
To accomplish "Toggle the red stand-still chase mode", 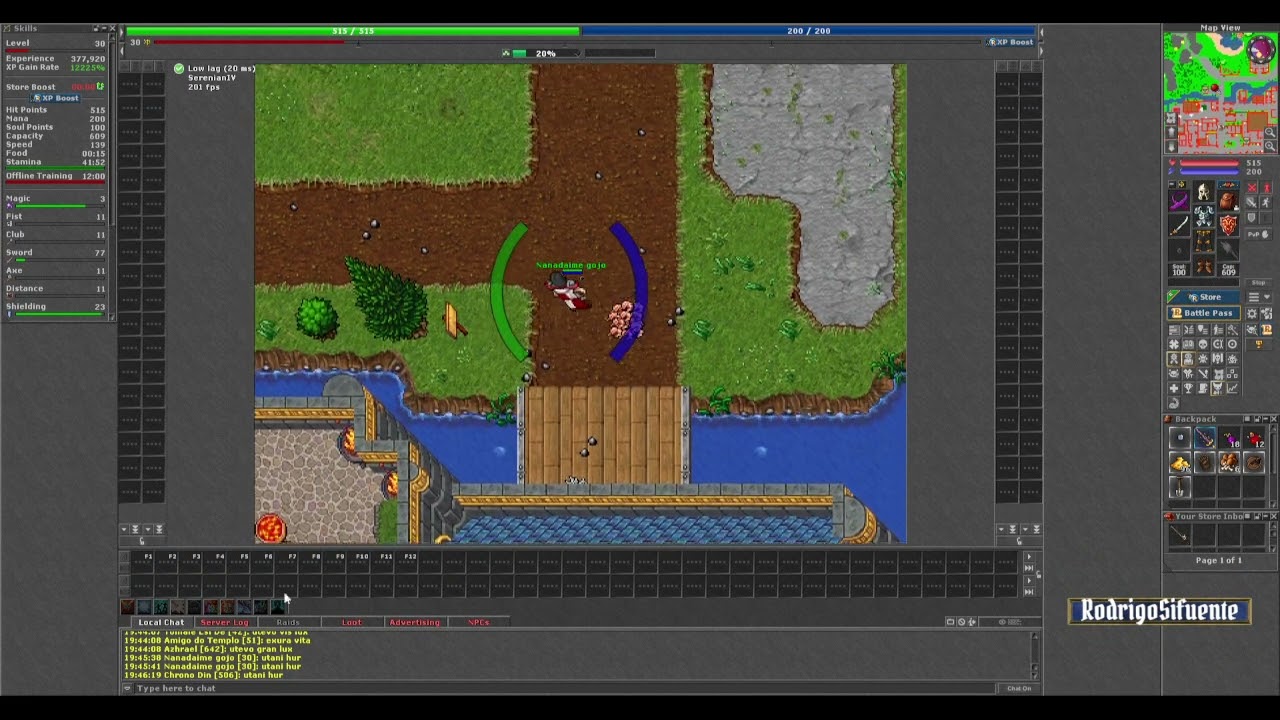I will point(1266,187).
